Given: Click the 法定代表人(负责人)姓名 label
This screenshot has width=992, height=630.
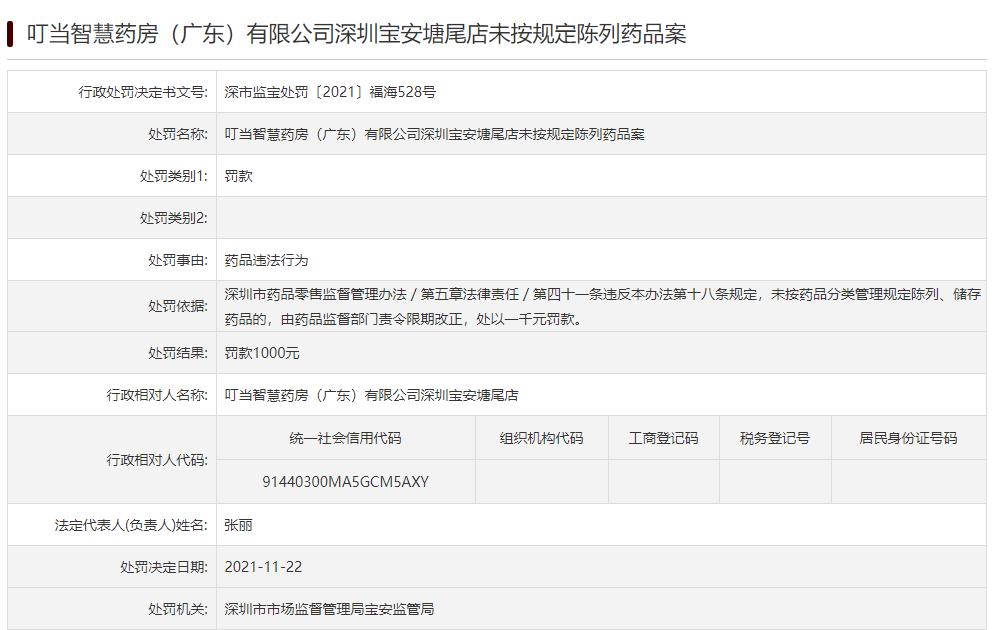Looking at the screenshot, I should [131, 525].
